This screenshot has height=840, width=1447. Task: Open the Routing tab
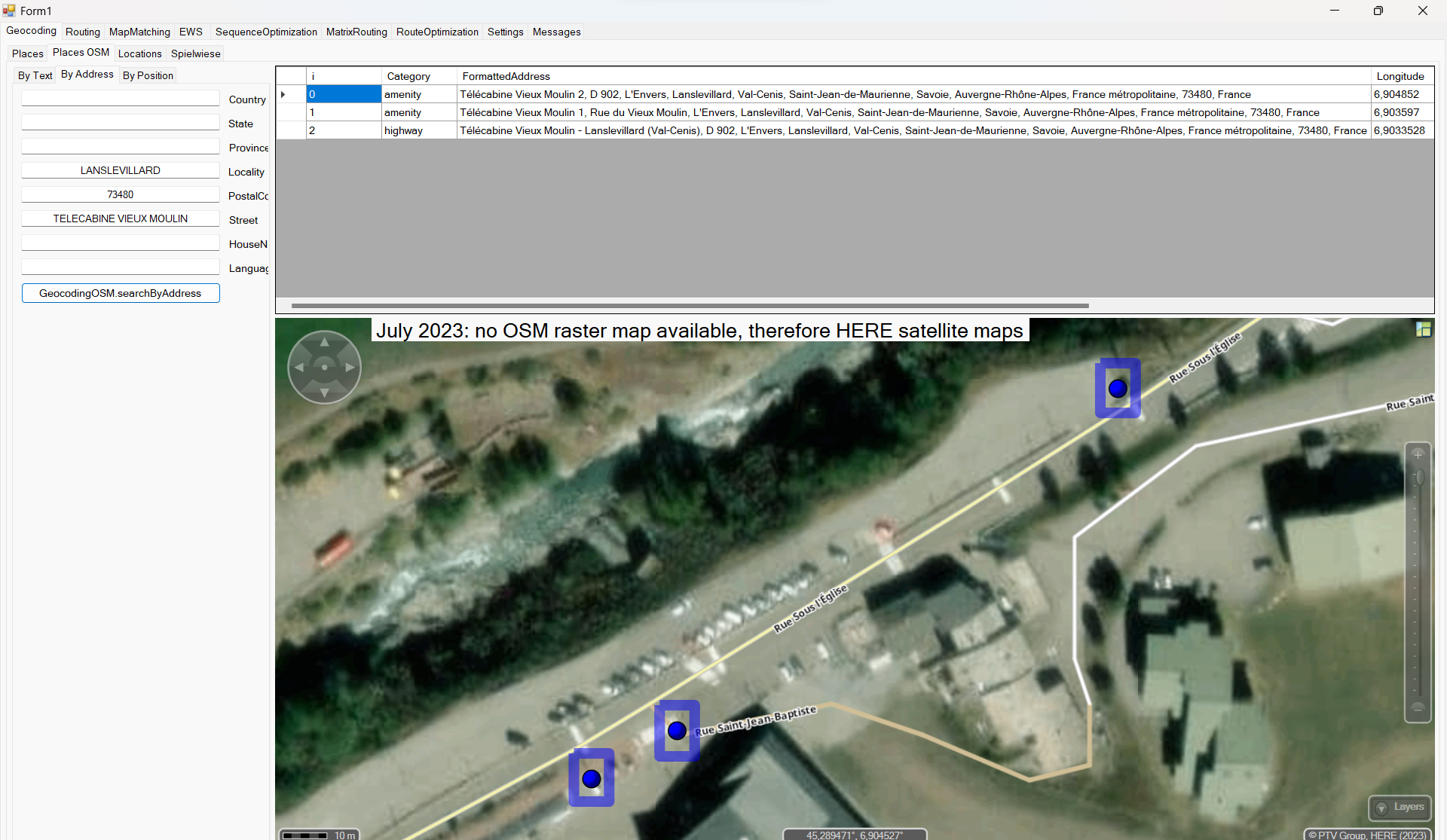coord(82,32)
